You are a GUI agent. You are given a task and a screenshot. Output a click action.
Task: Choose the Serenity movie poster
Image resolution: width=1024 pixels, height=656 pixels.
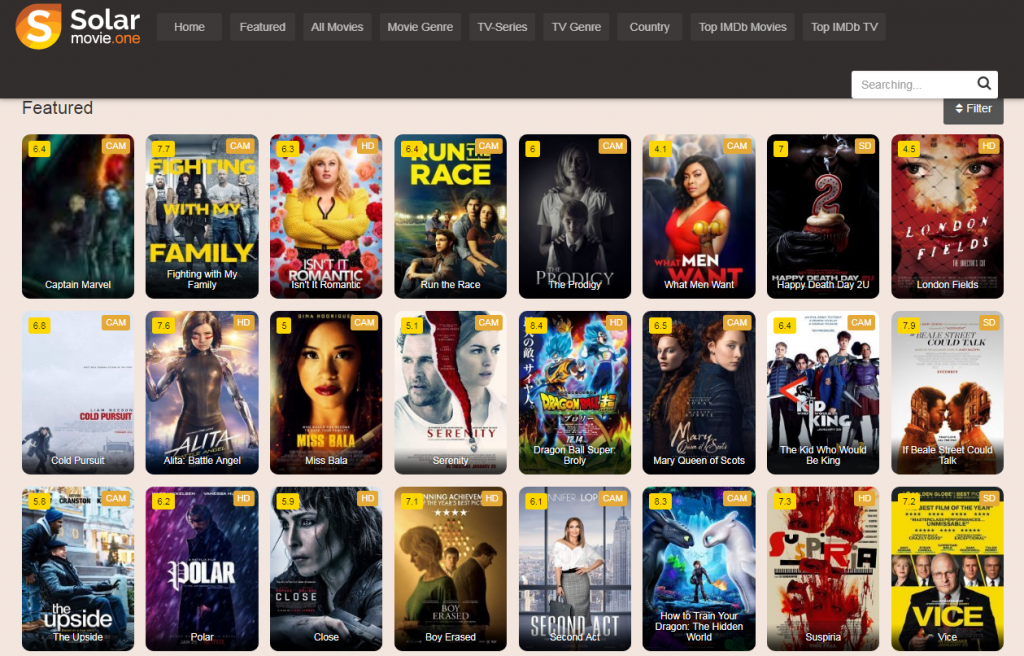point(451,393)
